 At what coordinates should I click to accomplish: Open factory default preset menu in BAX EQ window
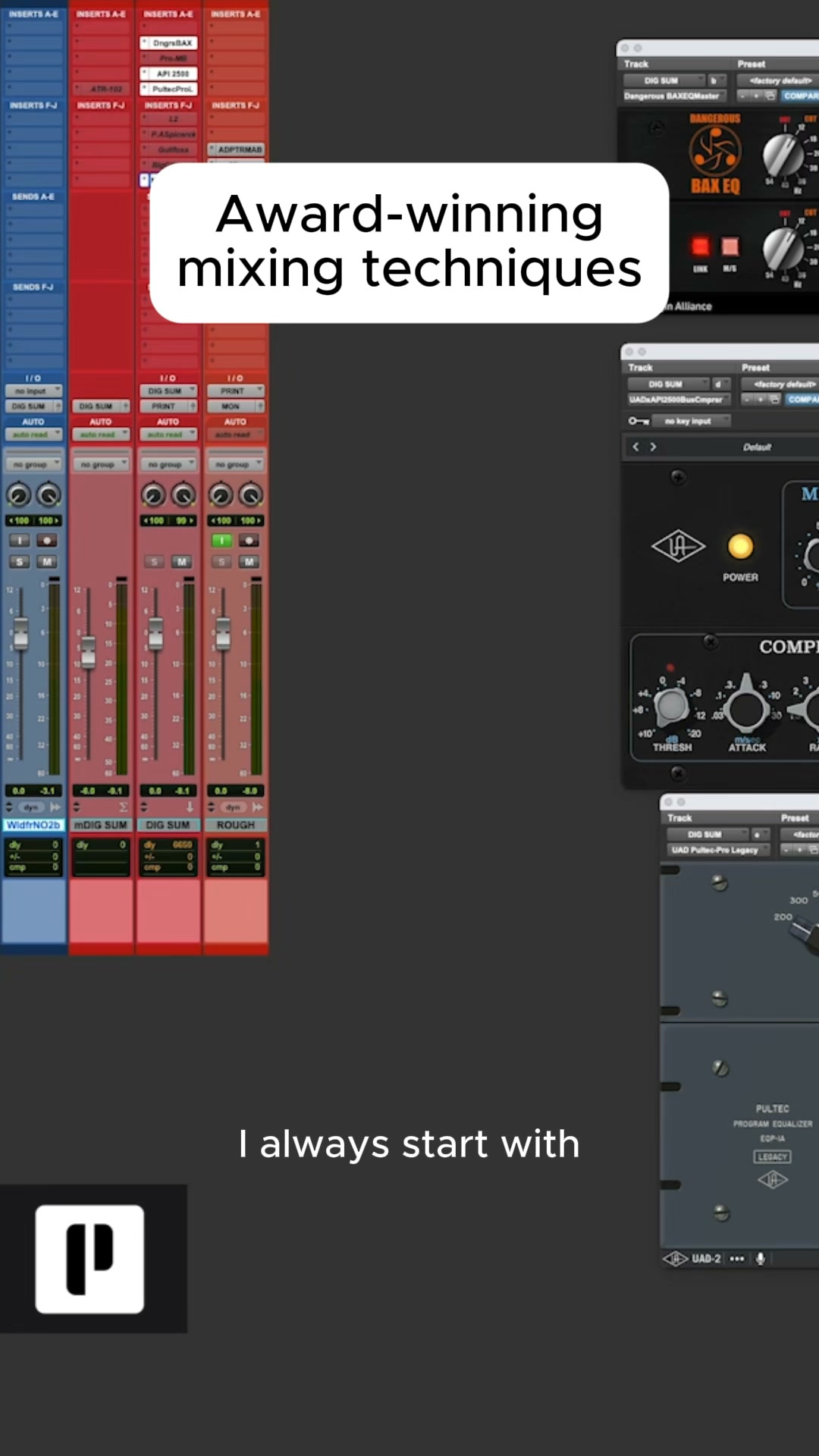[x=780, y=80]
